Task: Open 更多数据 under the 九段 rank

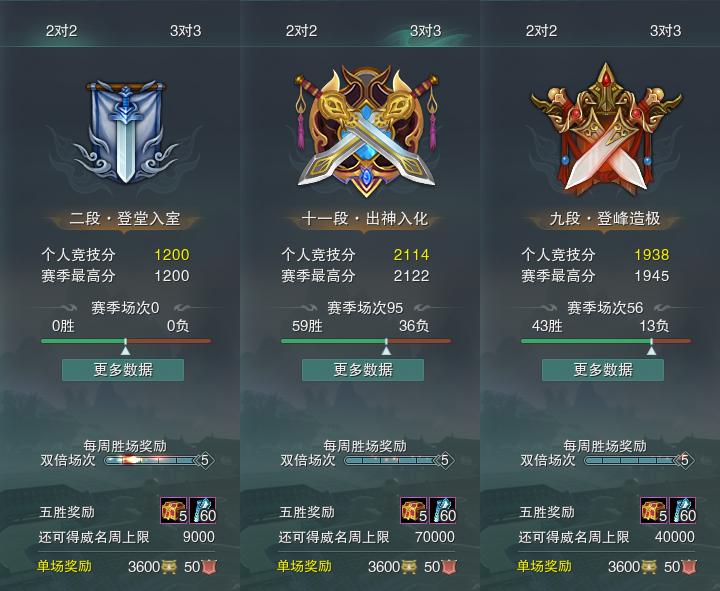Action: pos(603,370)
